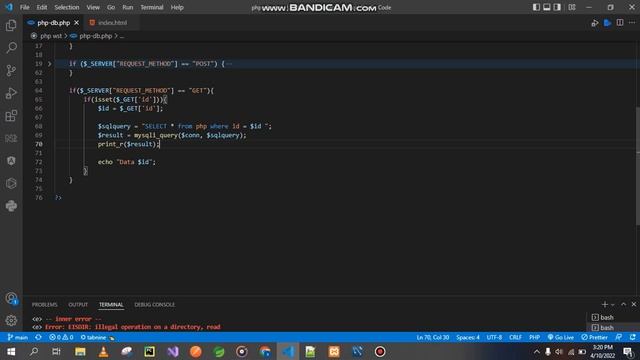This screenshot has height=360, width=640.
Task: Open the Run menu
Action: point(127,7)
